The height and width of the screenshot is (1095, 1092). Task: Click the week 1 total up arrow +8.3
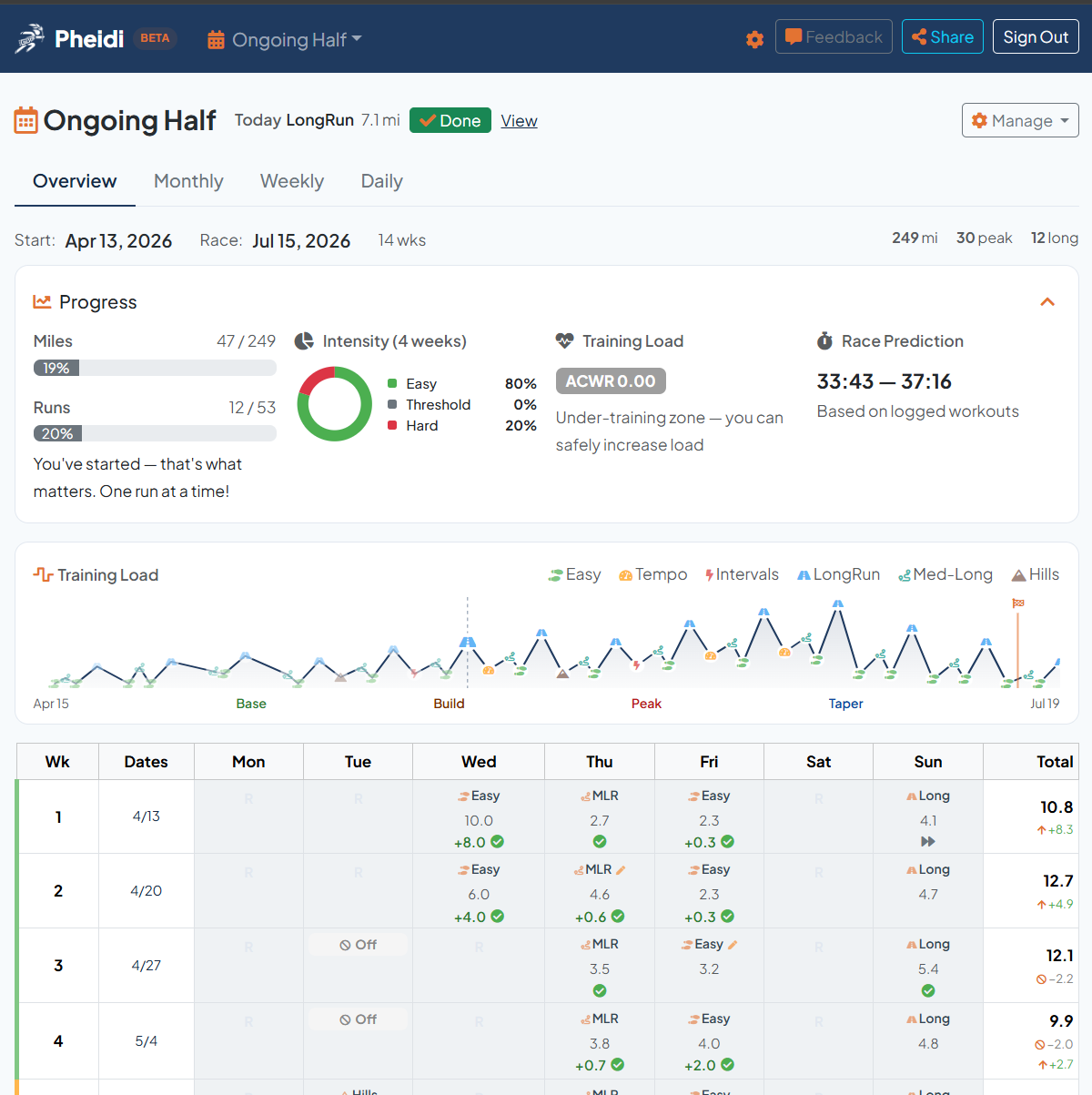pos(1055,830)
